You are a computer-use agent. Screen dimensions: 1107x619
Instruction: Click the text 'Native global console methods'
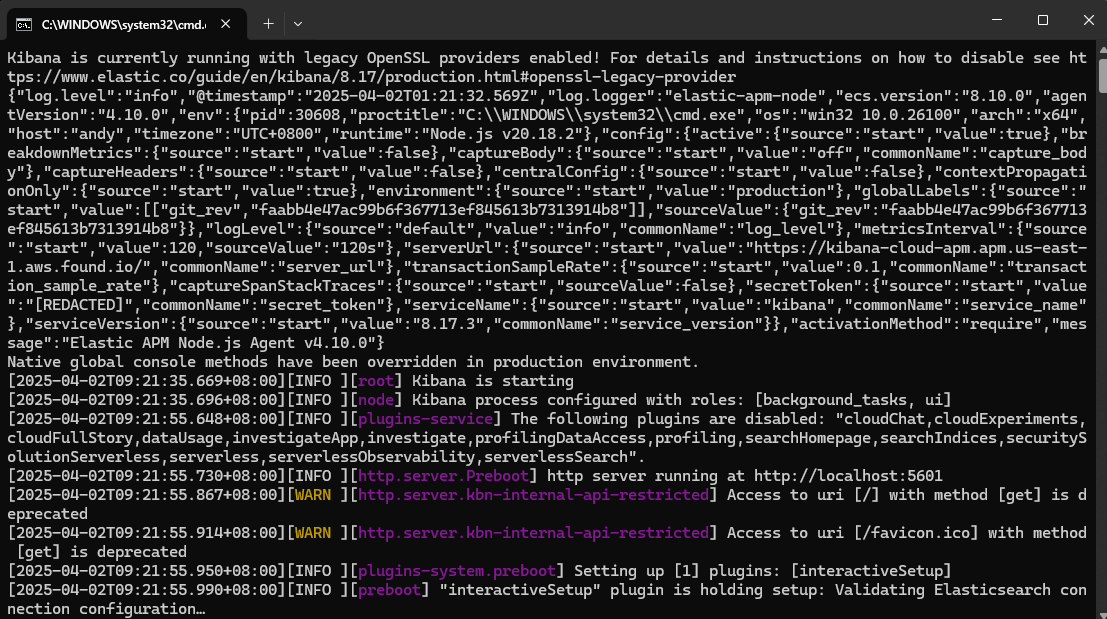[x=138, y=362]
